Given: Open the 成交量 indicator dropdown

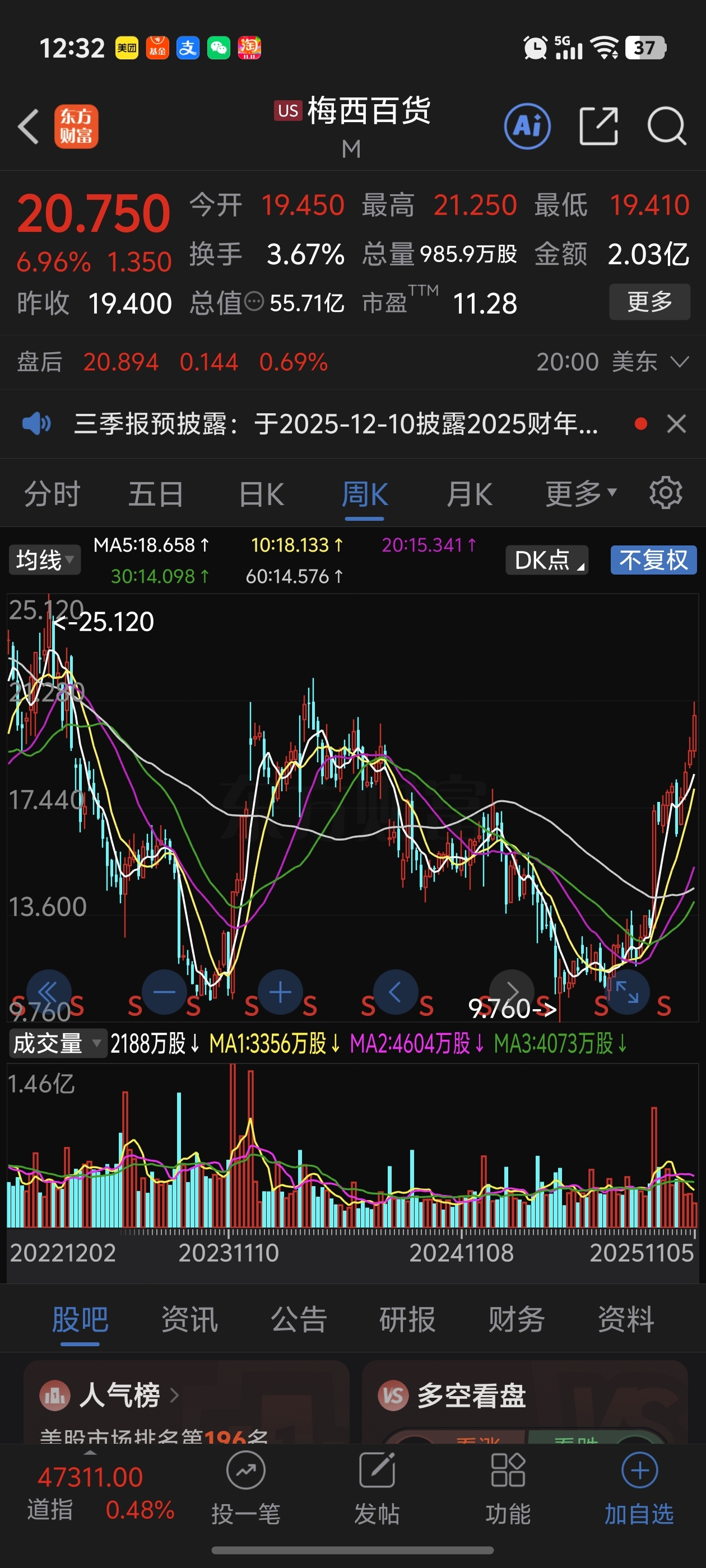Looking at the screenshot, I should pyautogui.click(x=57, y=1043).
